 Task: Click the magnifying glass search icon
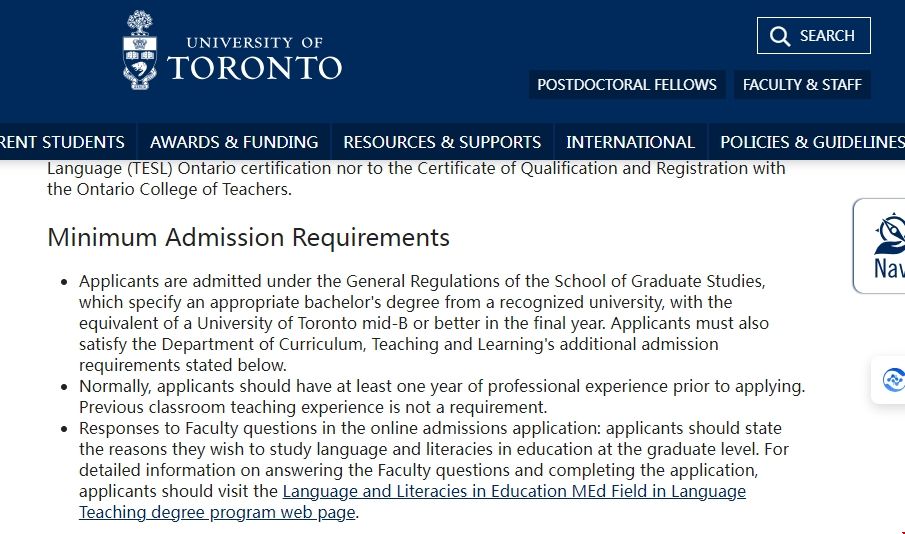click(780, 36)
